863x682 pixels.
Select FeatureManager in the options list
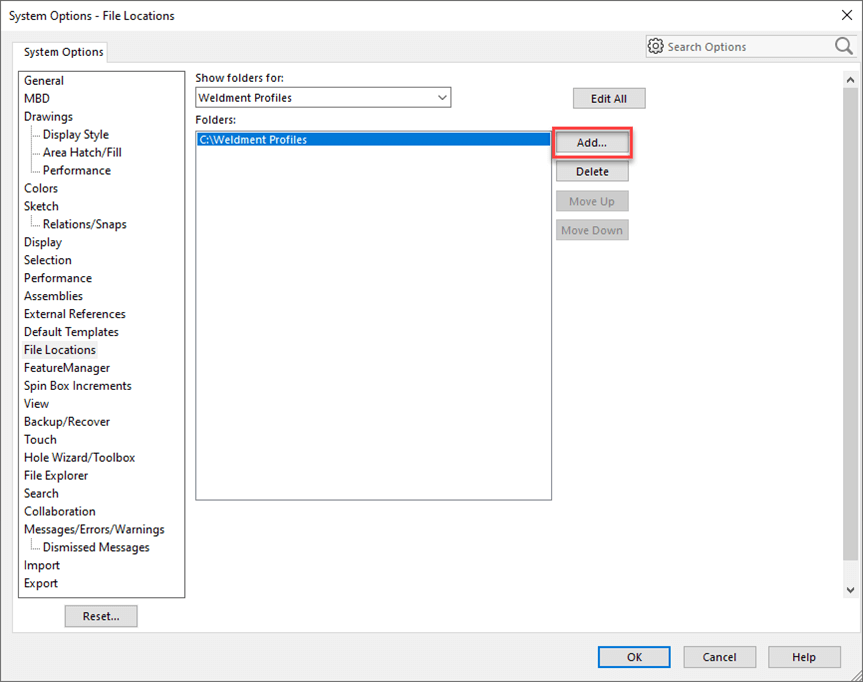(67, 368)
